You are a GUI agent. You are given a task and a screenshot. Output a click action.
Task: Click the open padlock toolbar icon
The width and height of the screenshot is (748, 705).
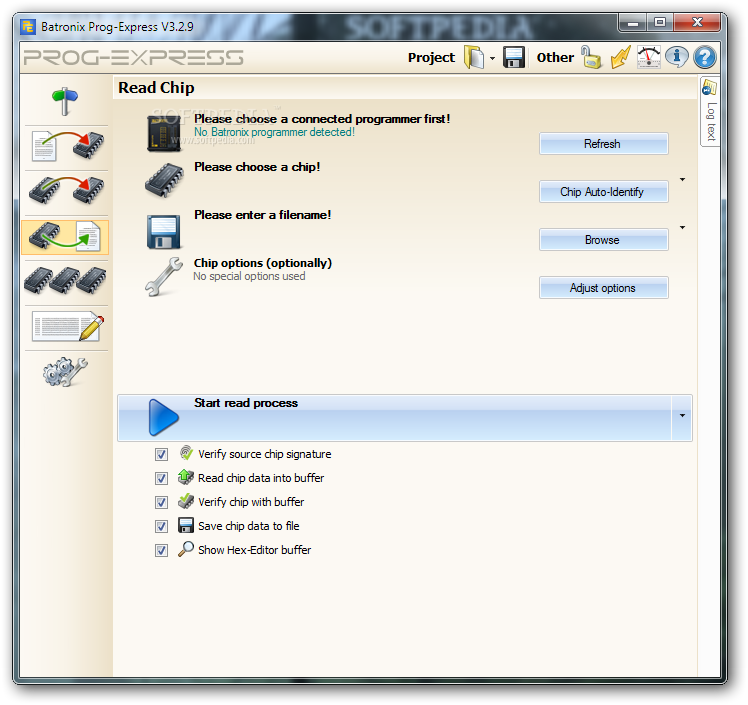591,57
